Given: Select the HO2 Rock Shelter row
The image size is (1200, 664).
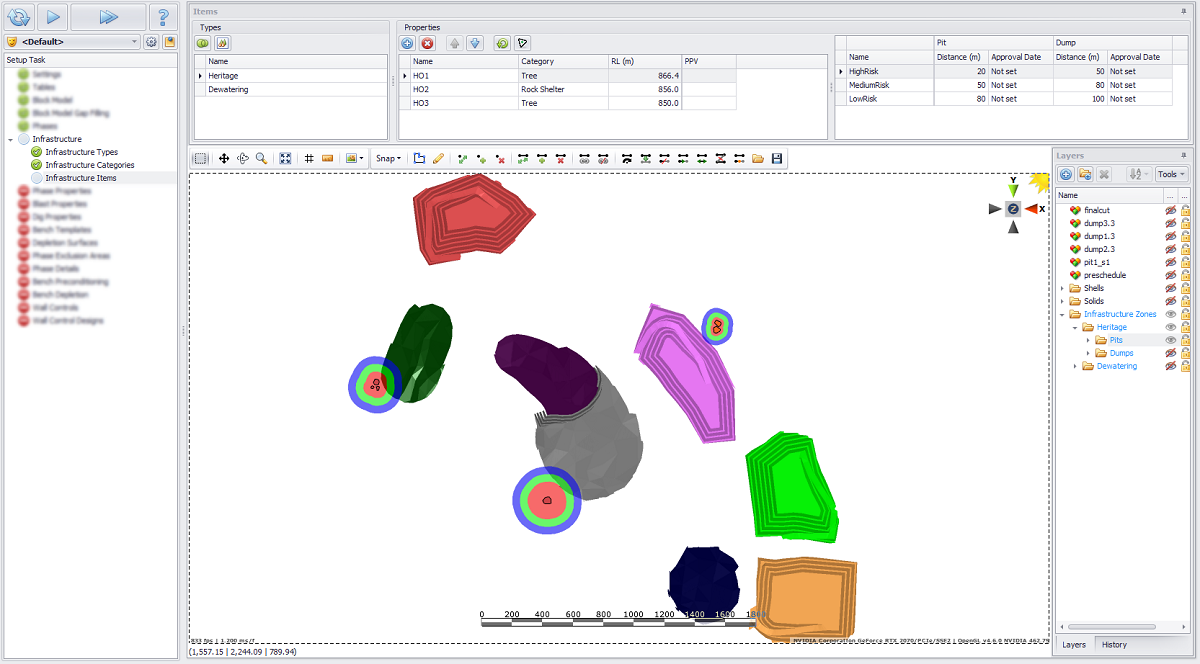Looking at the screenshot, I should point(567,89).
